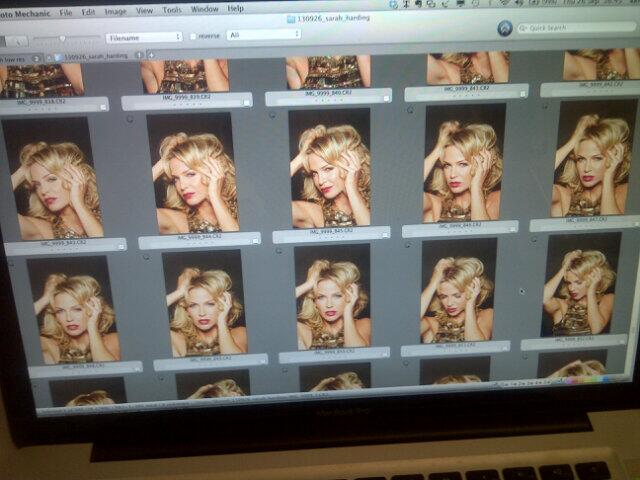Open the View menu
This screenshot has height=480, width=640.
coord(144,11)
